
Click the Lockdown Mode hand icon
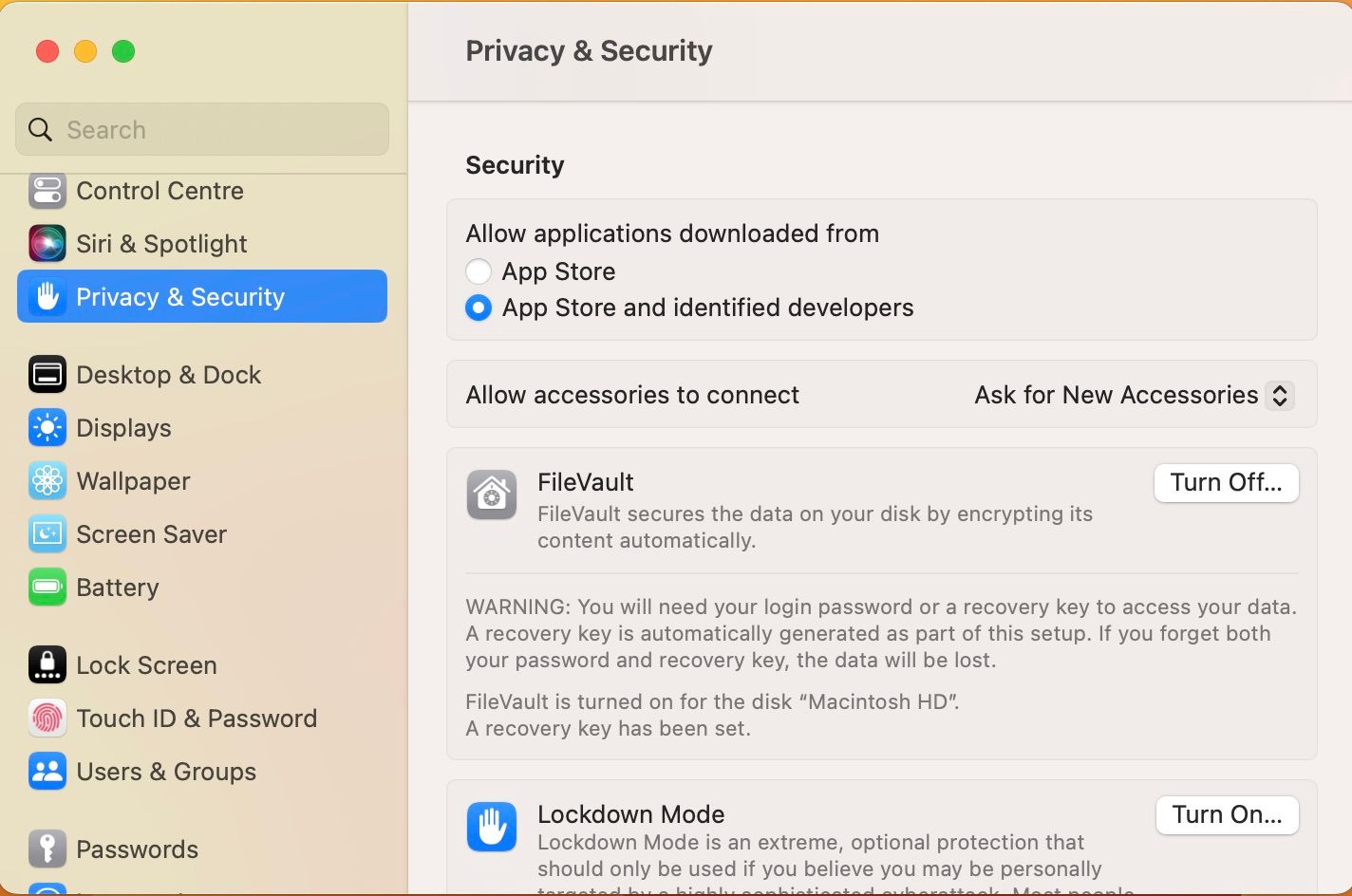click(x=492, y=827)
